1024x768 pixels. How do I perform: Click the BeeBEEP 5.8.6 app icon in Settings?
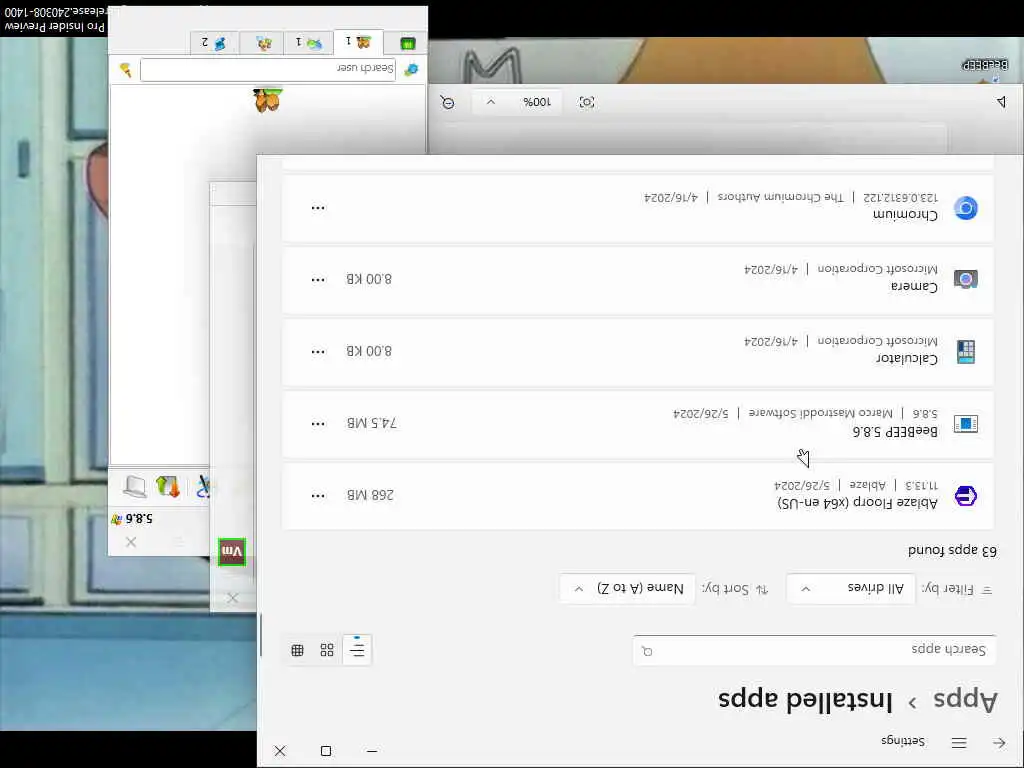[965, 424]
